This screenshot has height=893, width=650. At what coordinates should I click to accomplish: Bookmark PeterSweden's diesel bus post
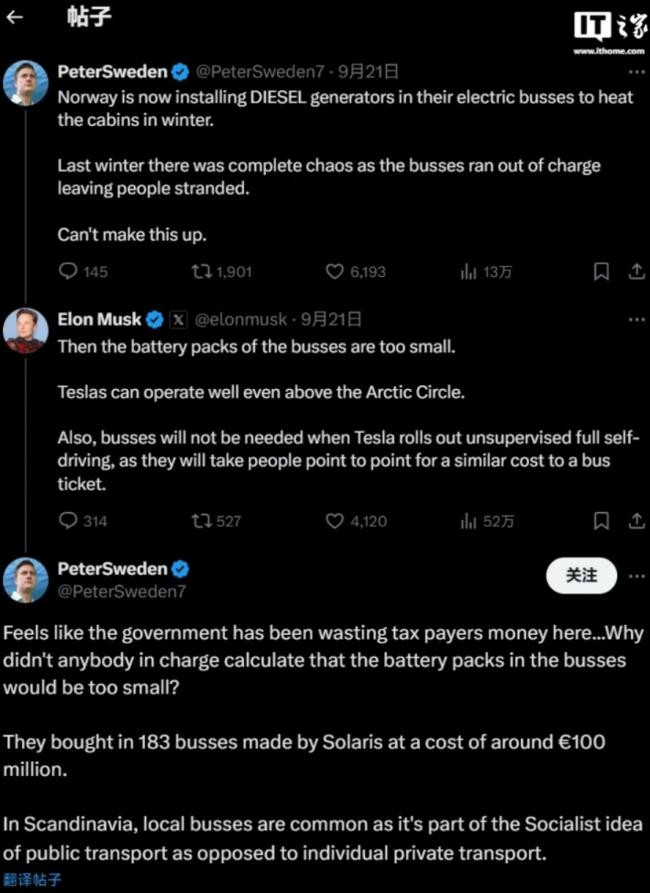pos(601,271)
